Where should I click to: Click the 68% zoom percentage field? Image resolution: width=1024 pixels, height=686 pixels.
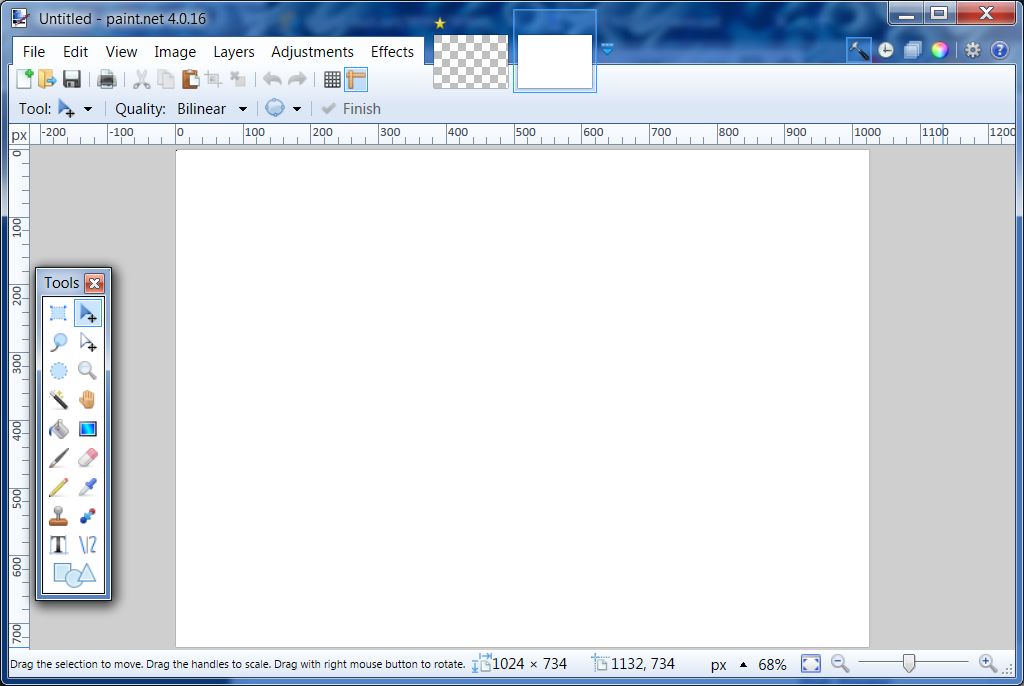click(x=772, y=664)
